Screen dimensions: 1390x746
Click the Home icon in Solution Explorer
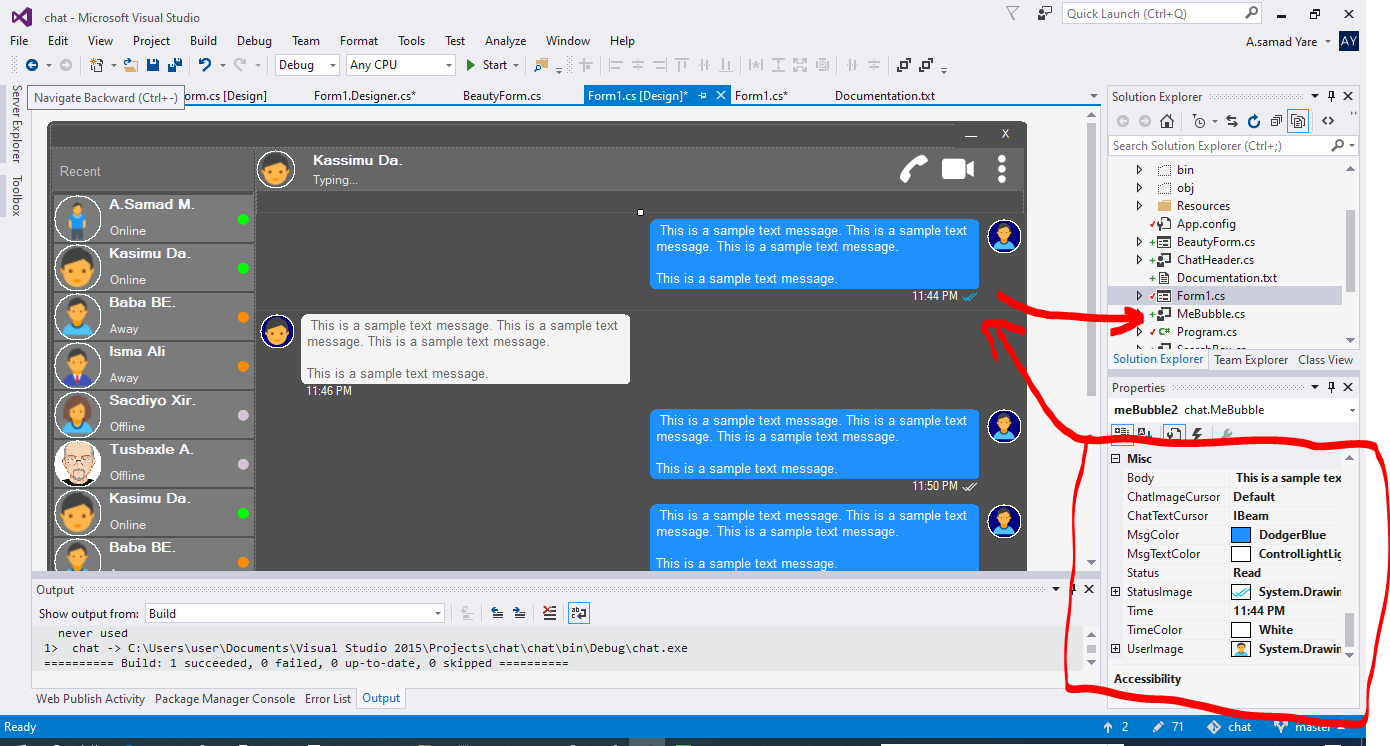1166,121
